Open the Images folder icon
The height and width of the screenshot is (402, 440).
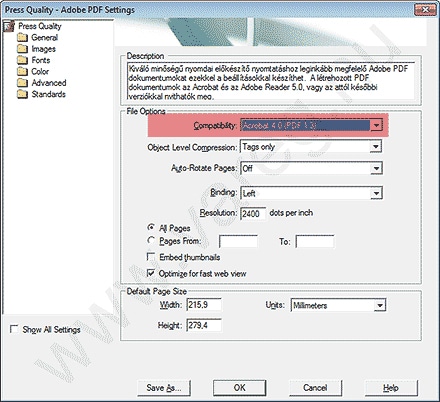coord(22,49)
